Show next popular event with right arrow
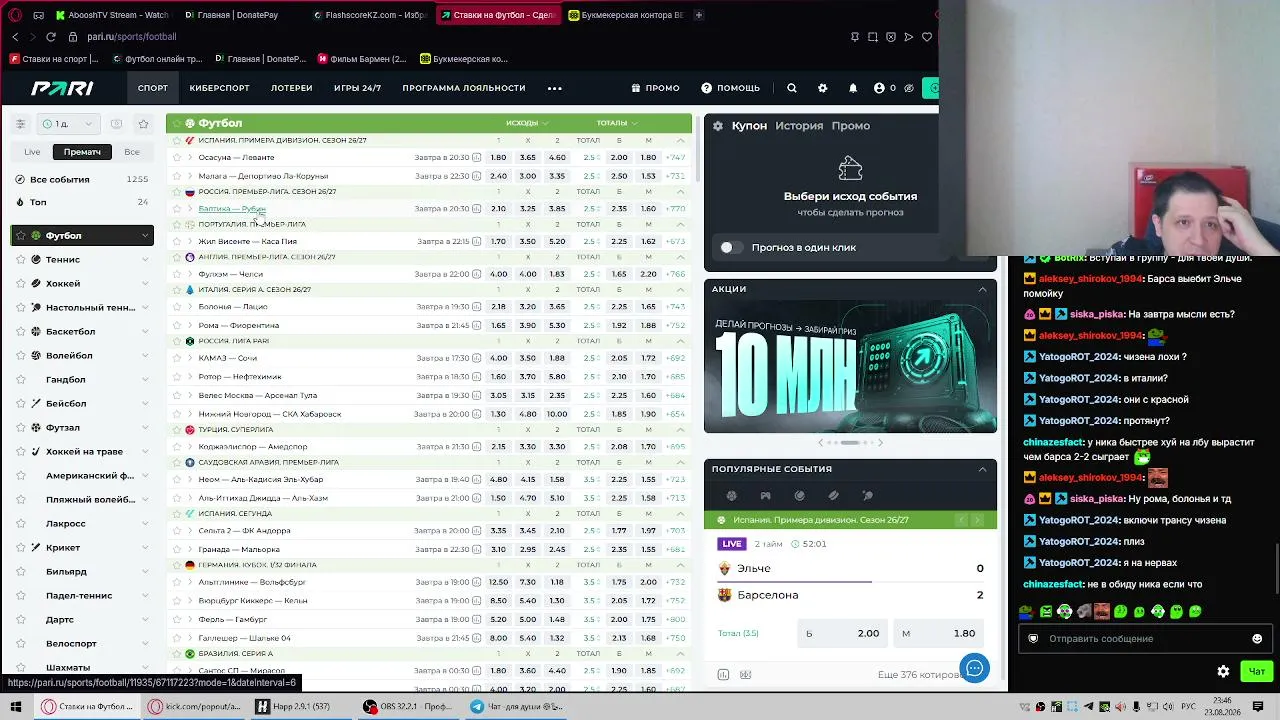This screenshot has height=720, width=1280. pyautogui.click(x=977, y=520)
